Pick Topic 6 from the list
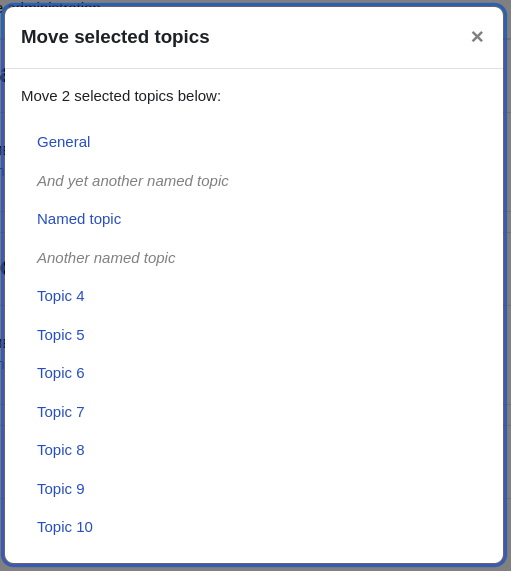 pos(60,373)
